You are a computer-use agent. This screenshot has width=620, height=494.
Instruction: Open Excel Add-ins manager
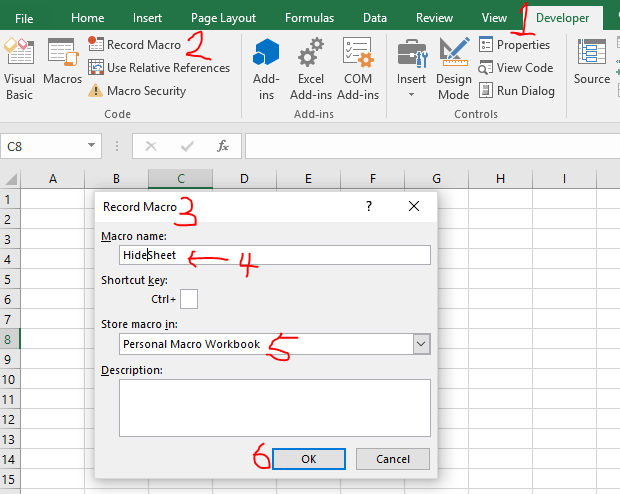pyautogui.click(x=311, y=69)
